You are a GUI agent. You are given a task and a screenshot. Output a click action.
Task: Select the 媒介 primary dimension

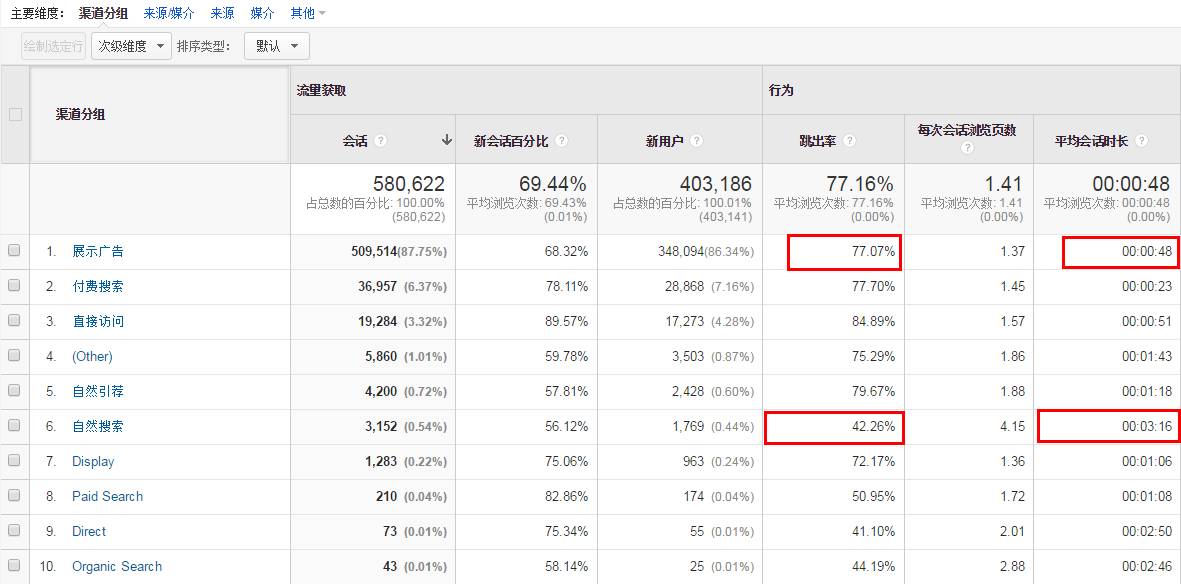coord(262,14)
